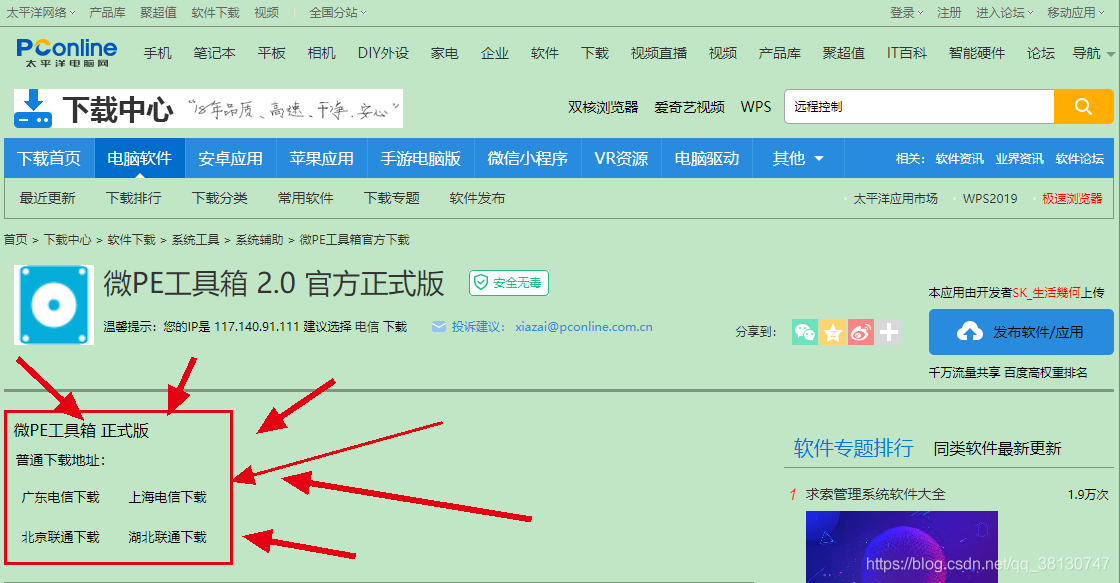Click the download center tray icon
The width and height of the screenshot is (1120, 583).
(x=33, y=109)
